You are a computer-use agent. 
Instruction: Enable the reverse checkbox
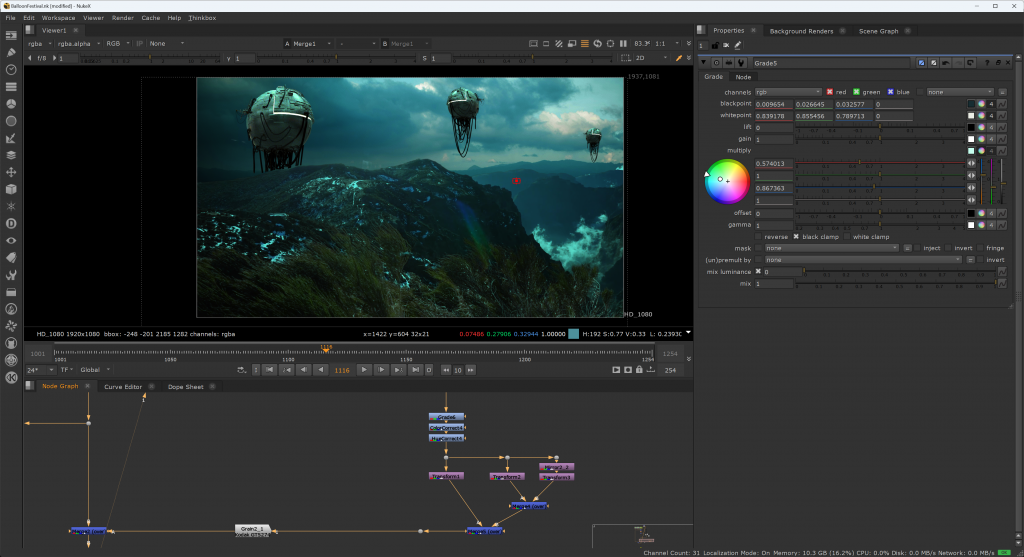click(x=758, y=237)
